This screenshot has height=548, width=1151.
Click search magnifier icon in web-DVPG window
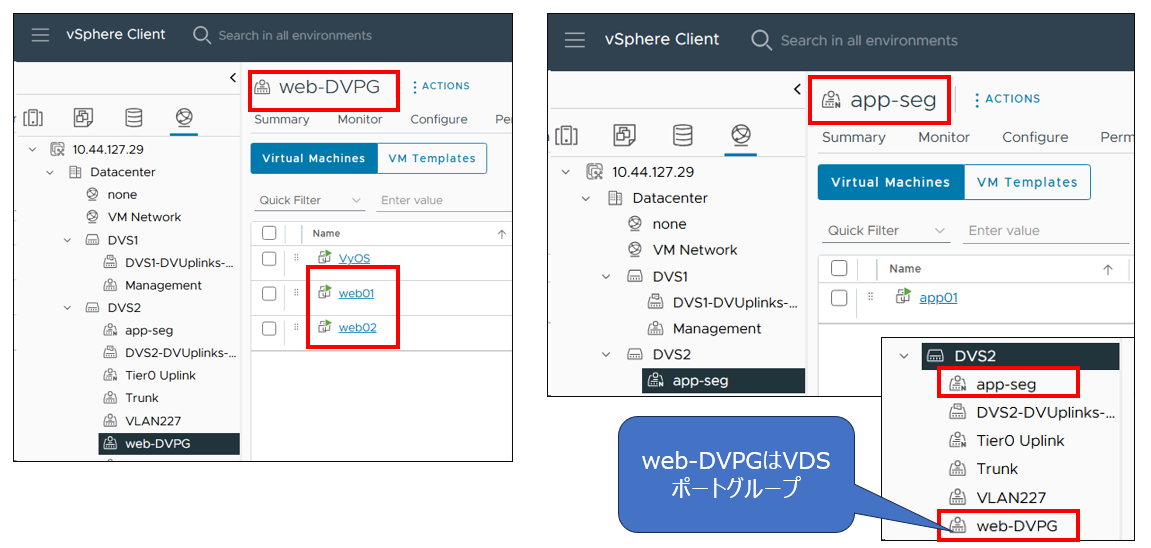point(201,35)
